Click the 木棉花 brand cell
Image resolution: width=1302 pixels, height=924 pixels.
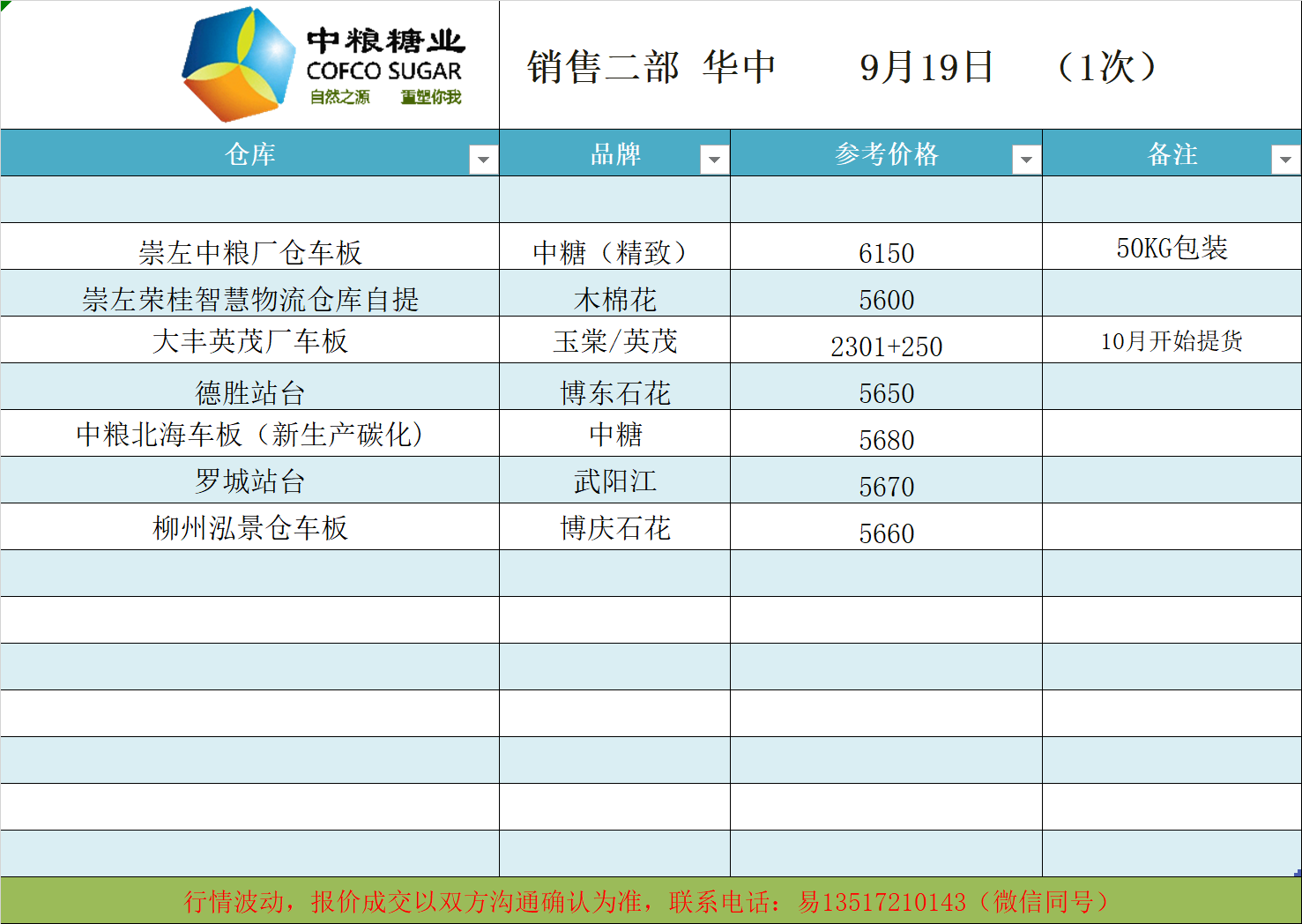pyautogui.click(x=614, y=299)
